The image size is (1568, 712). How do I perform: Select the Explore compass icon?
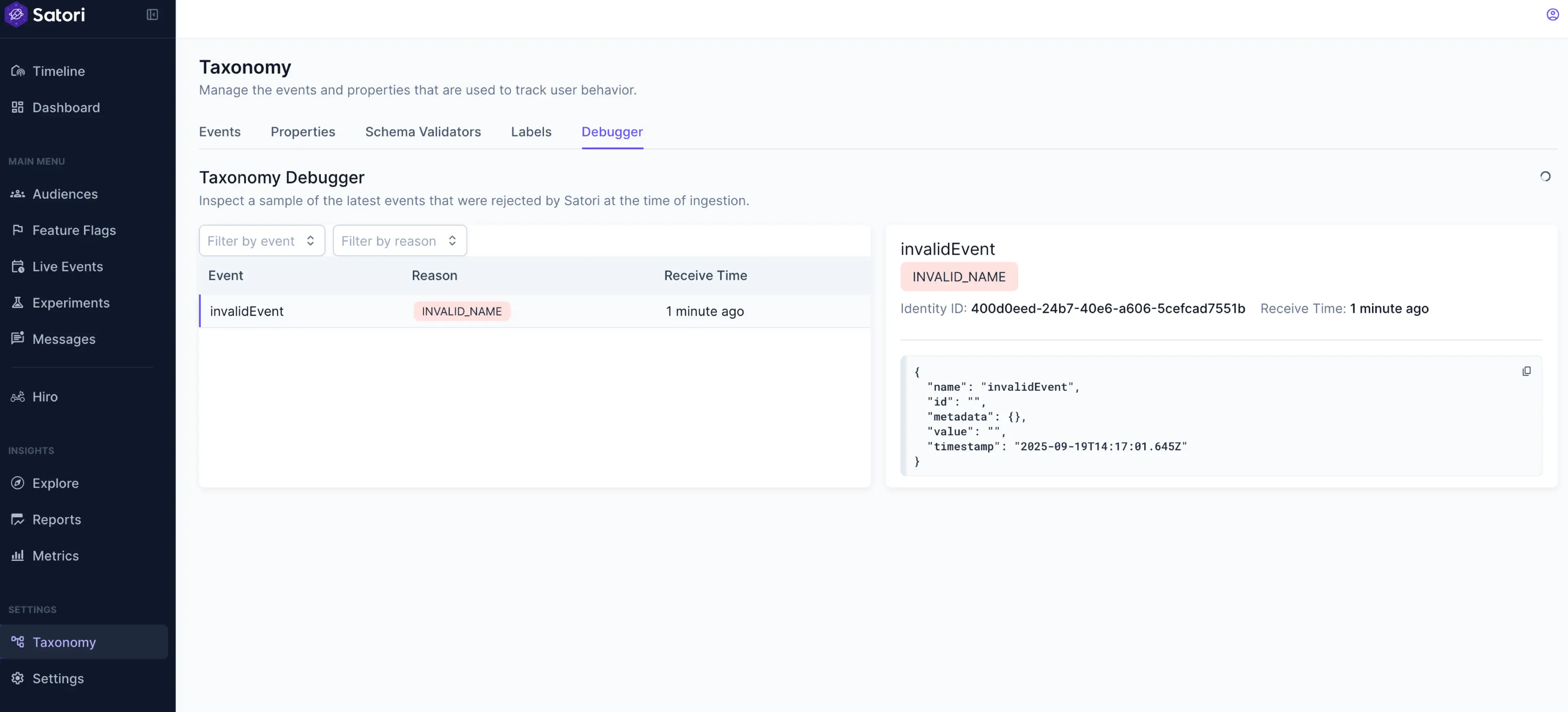pos(18,483)
